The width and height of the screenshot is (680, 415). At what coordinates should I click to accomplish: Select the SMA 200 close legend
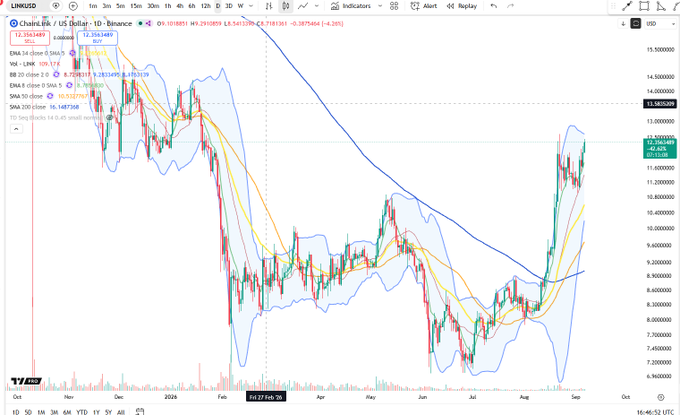click(27, 107)
